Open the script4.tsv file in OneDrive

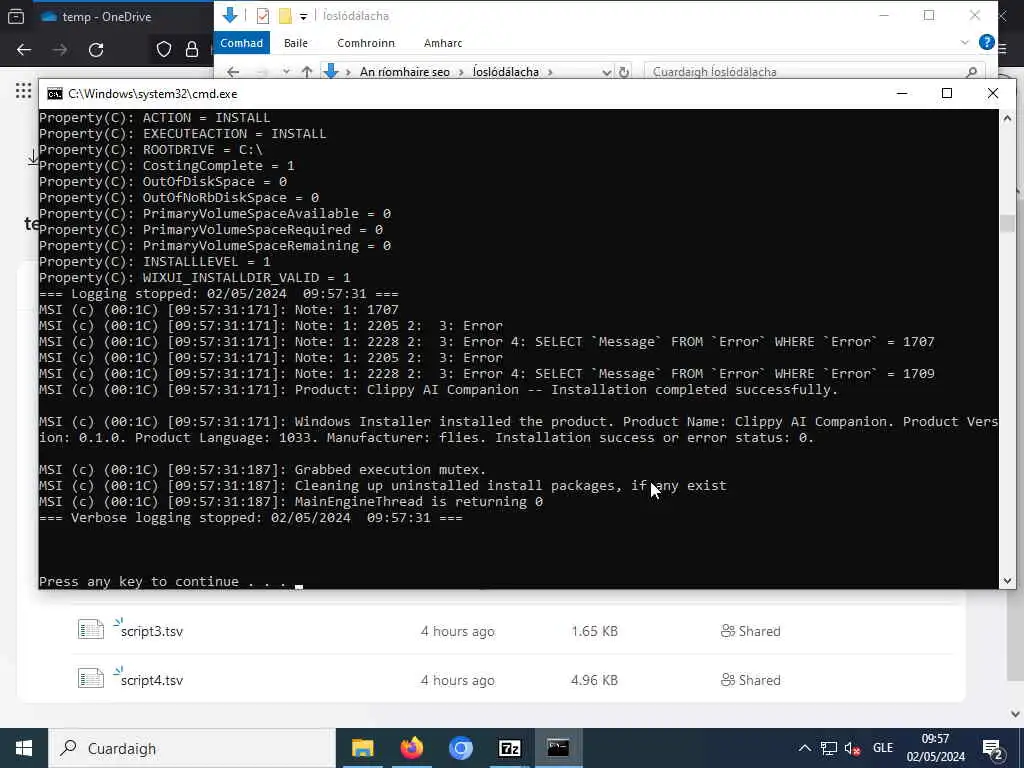pos(152,680)
